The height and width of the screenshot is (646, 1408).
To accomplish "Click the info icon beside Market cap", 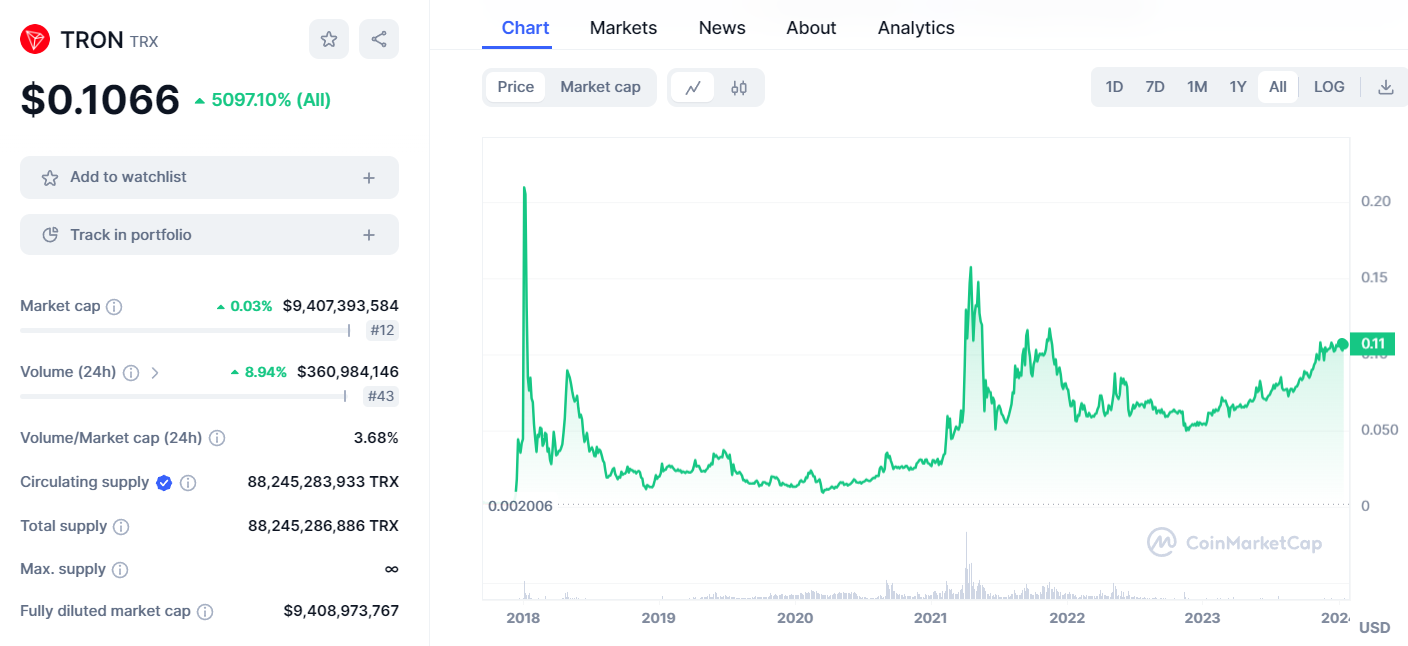I will pyautogui.click(x=114, y=307).
